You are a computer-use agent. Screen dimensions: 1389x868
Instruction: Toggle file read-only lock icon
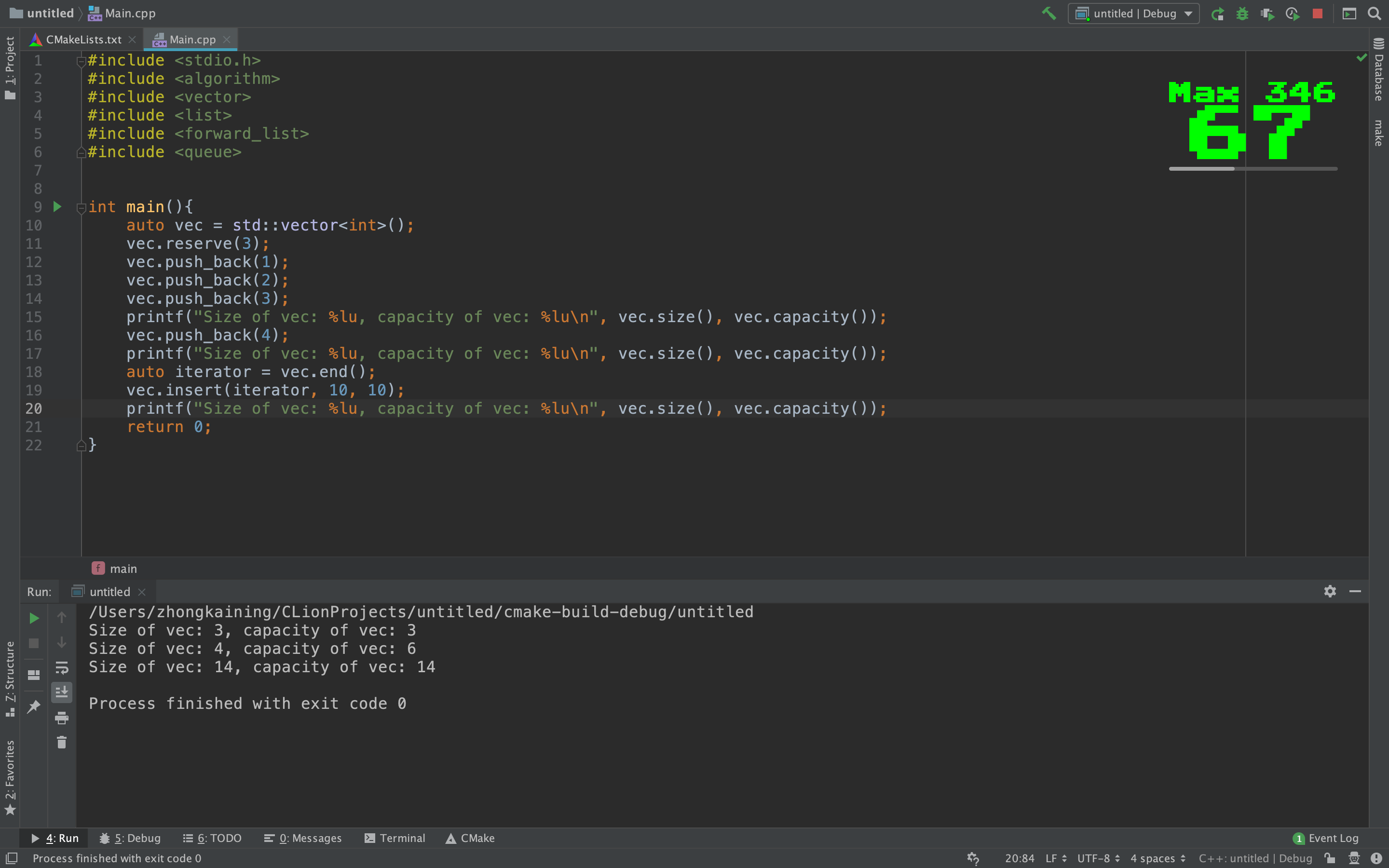pos(1330,858)
